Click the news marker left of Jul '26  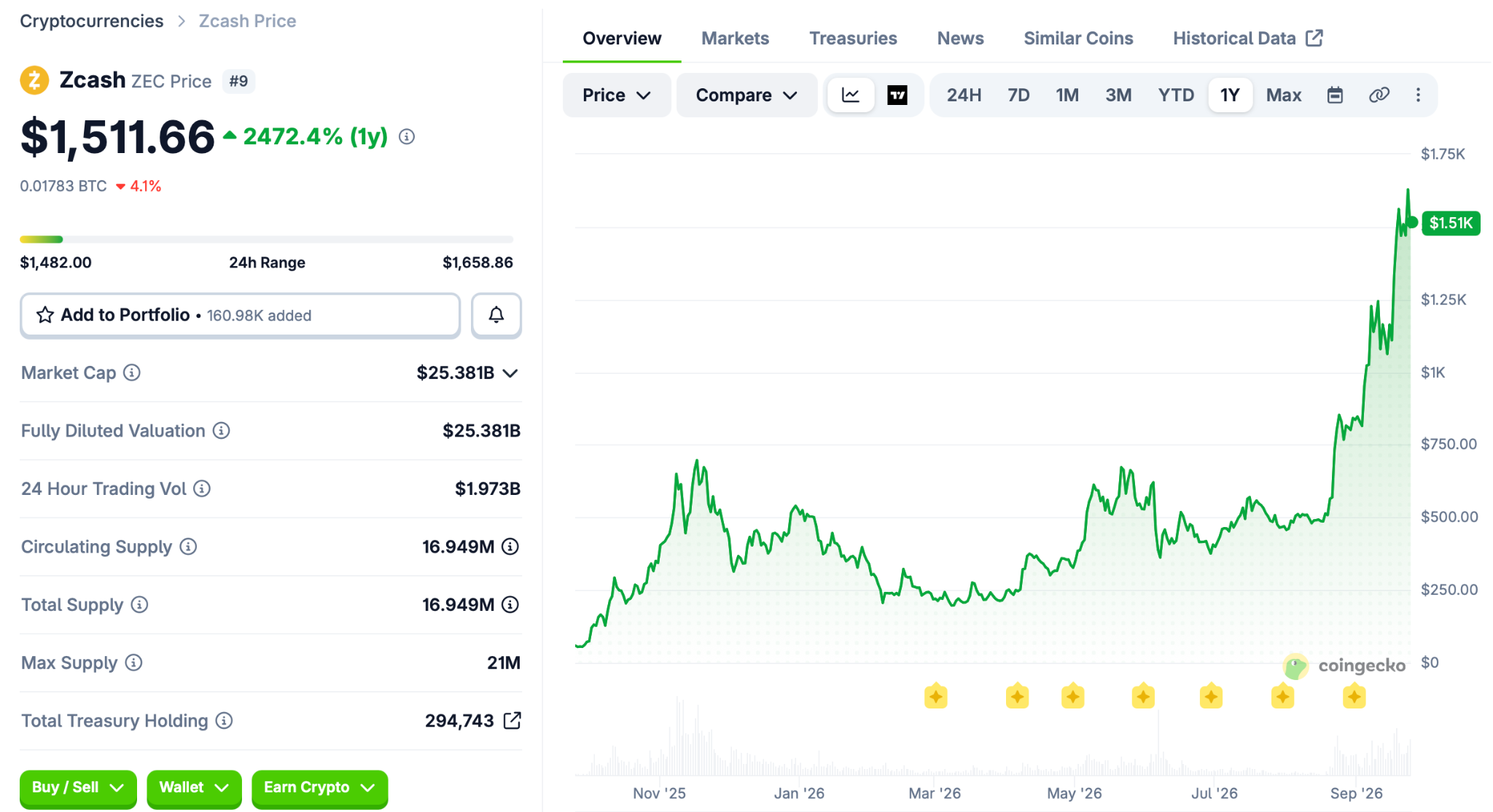1143,697
